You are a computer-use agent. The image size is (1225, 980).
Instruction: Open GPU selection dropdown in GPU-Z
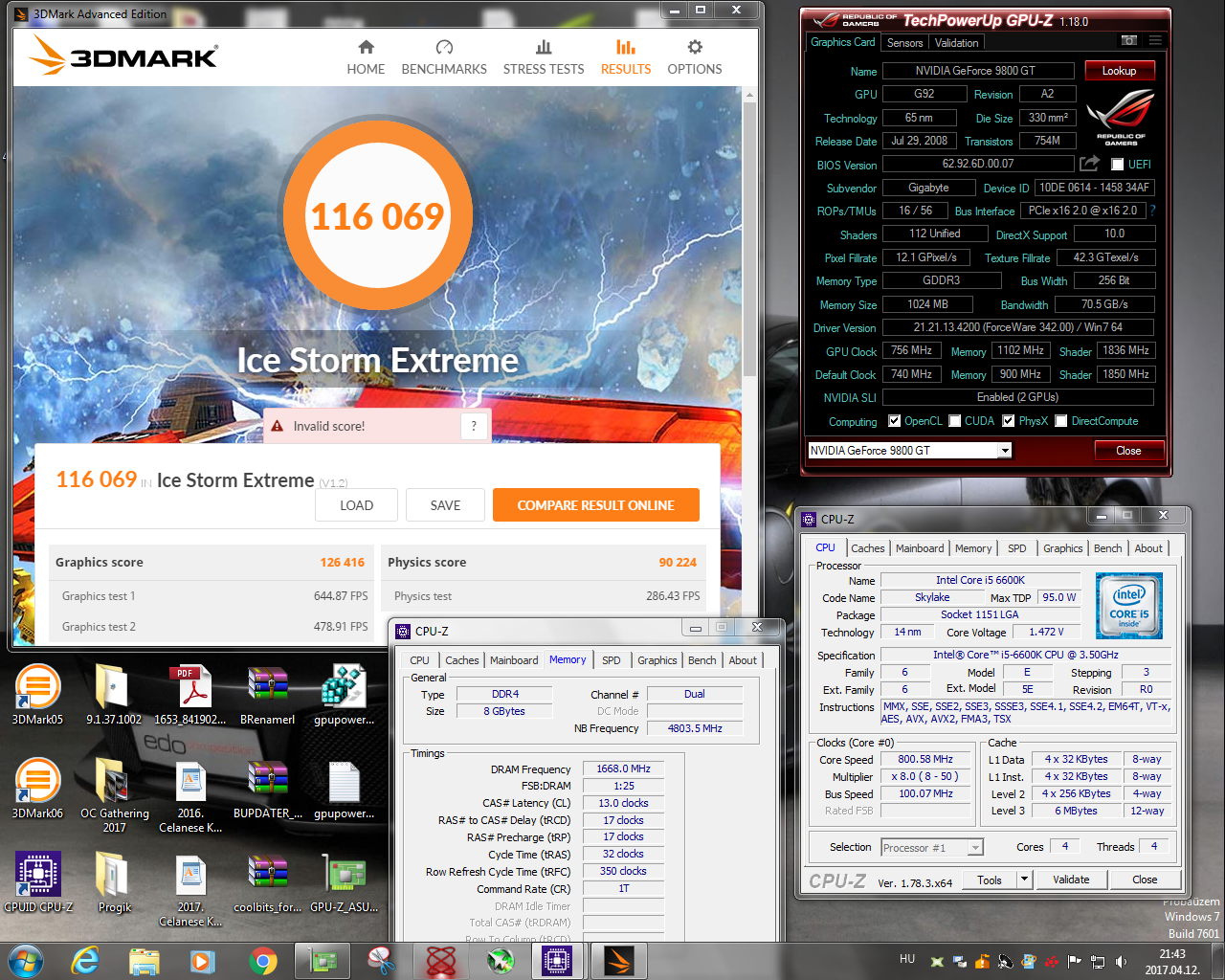tap(1005, 451)
